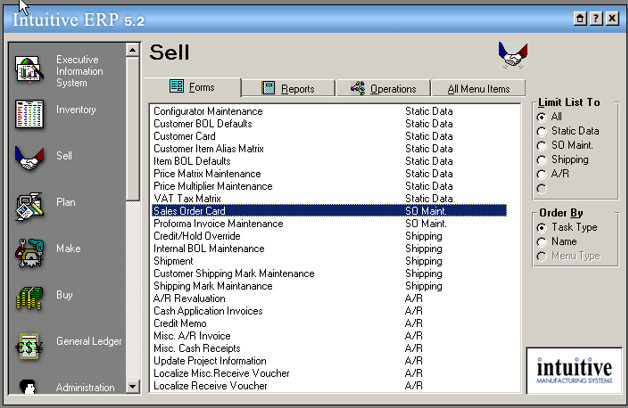Image resolution: width=628 pixels, height=408 pixels.
Task: Select the highlighted Sales Order Card row
Action: click(329, 211)
